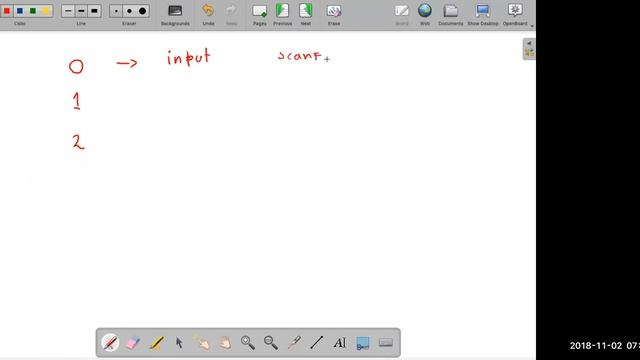
Task: Choose the thin line width
Action: pyautogui.click(x=68, y=11)
